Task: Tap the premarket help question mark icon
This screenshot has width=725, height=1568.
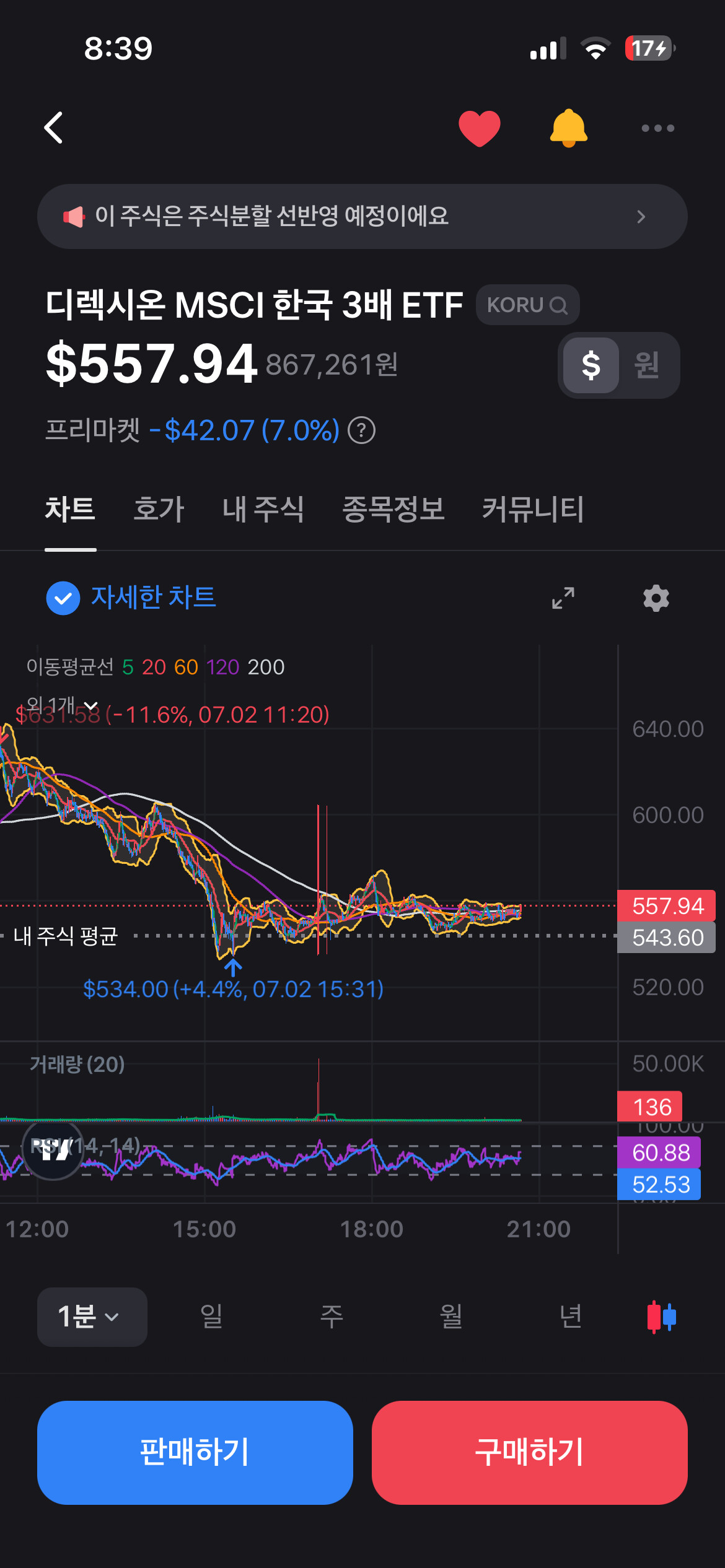Action: tap(361, 430)
